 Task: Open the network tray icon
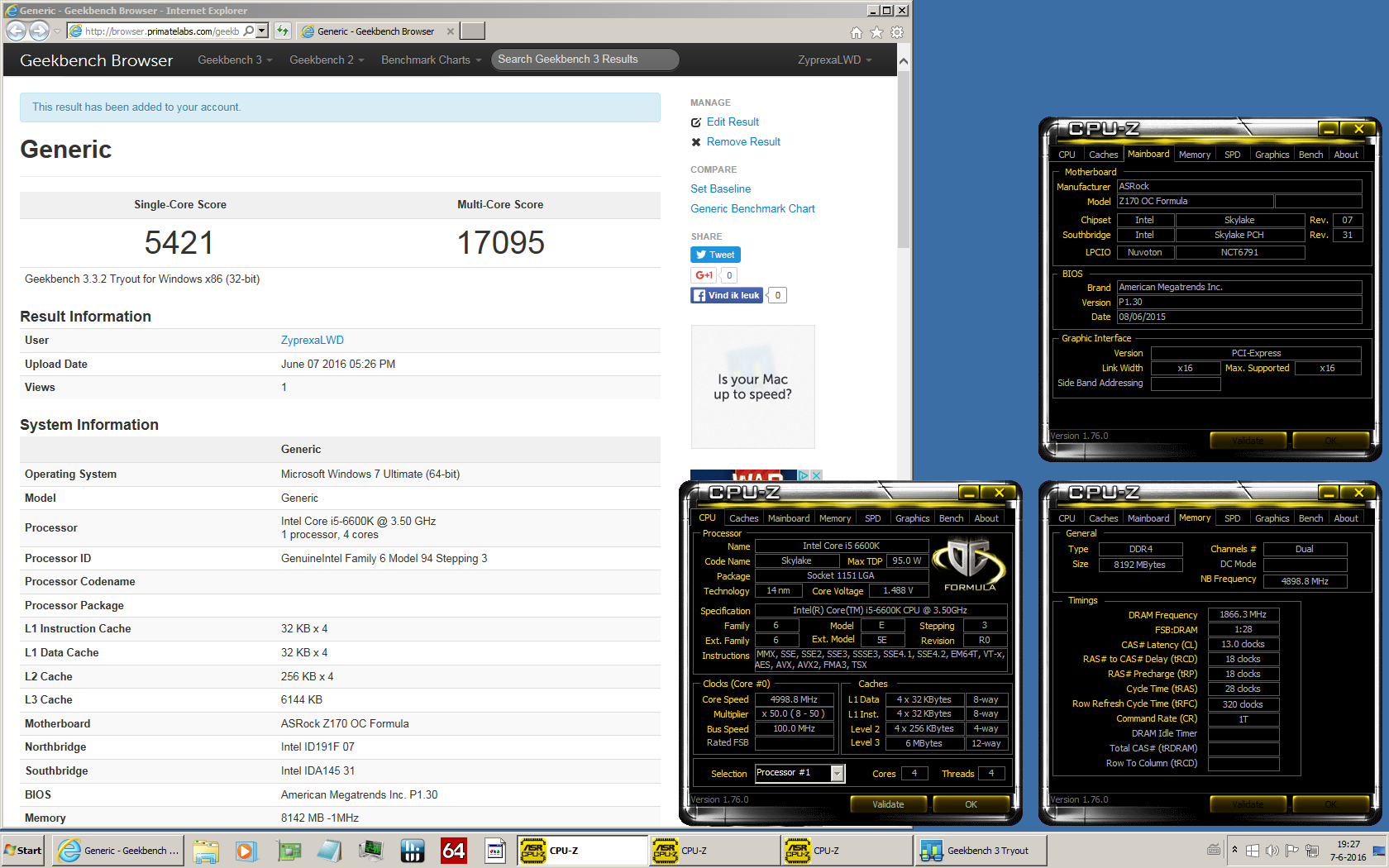1310,850
